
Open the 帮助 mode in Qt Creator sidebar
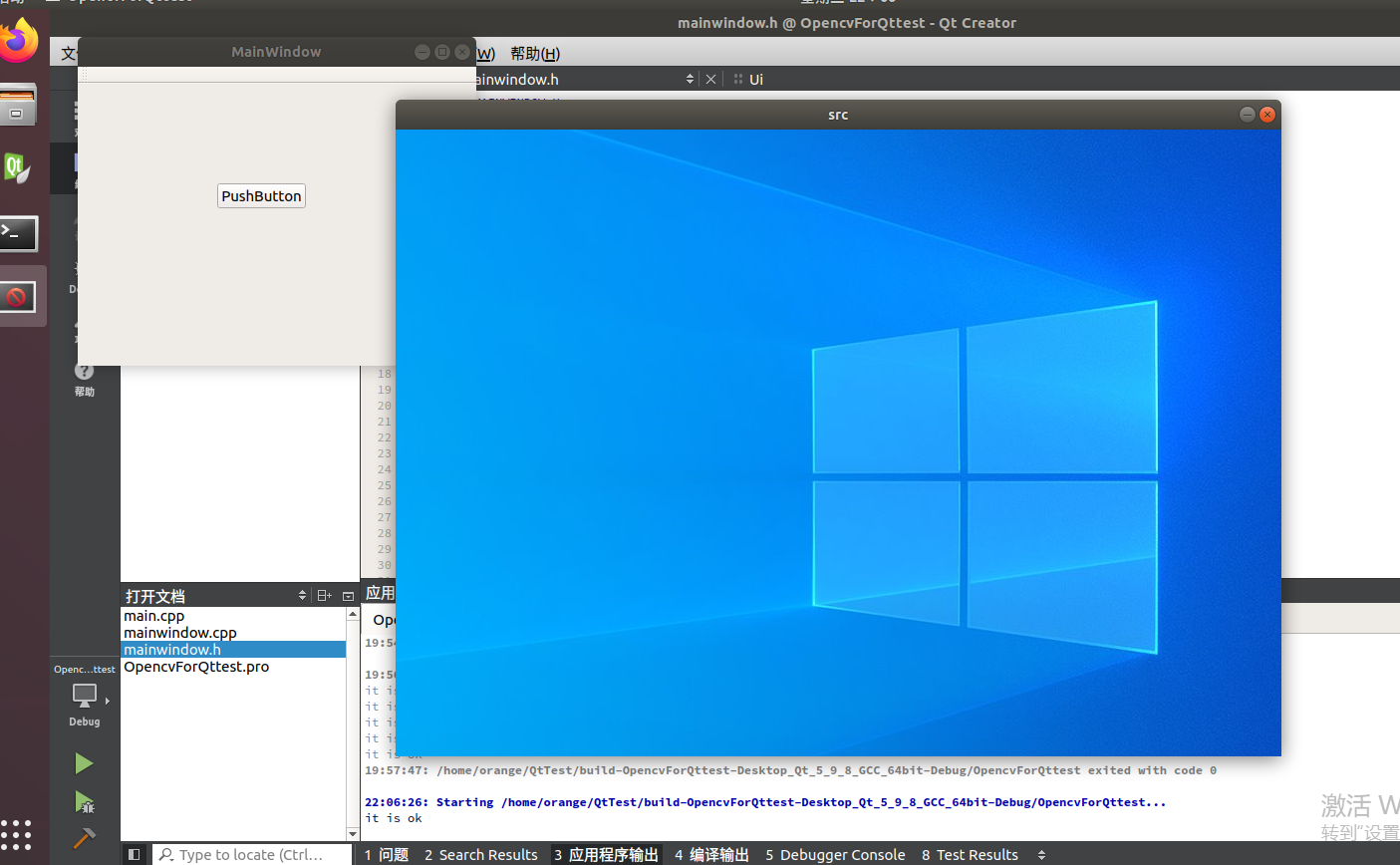click(x=85, y=380)
